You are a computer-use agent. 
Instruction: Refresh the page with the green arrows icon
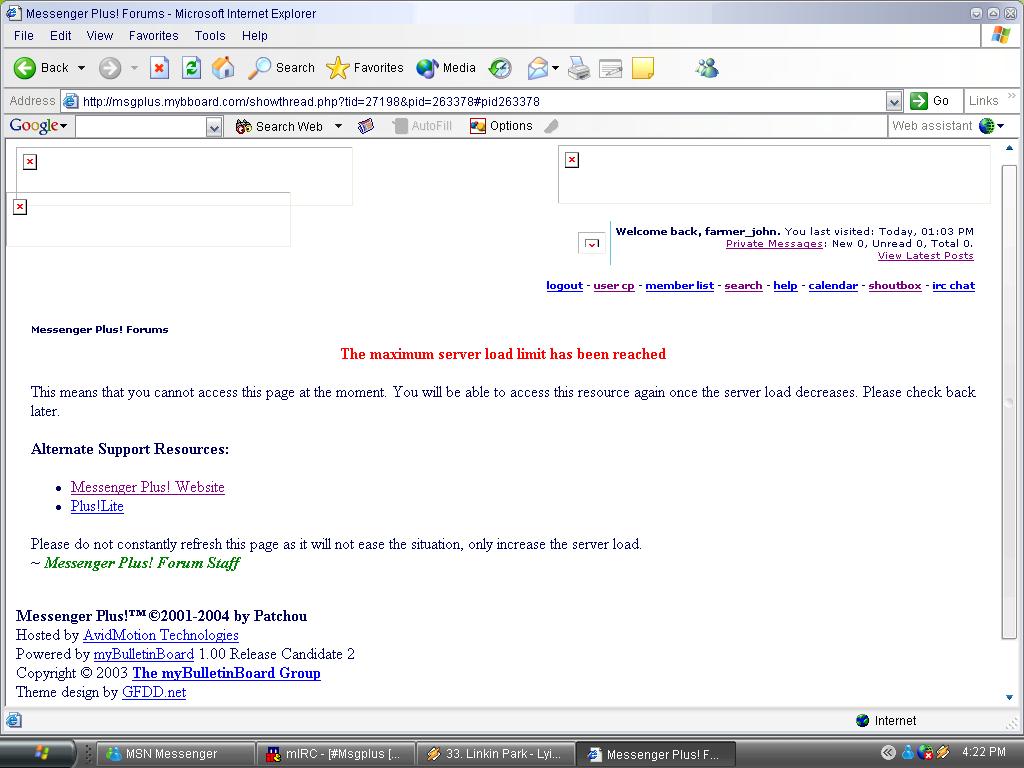pos(191,68)
